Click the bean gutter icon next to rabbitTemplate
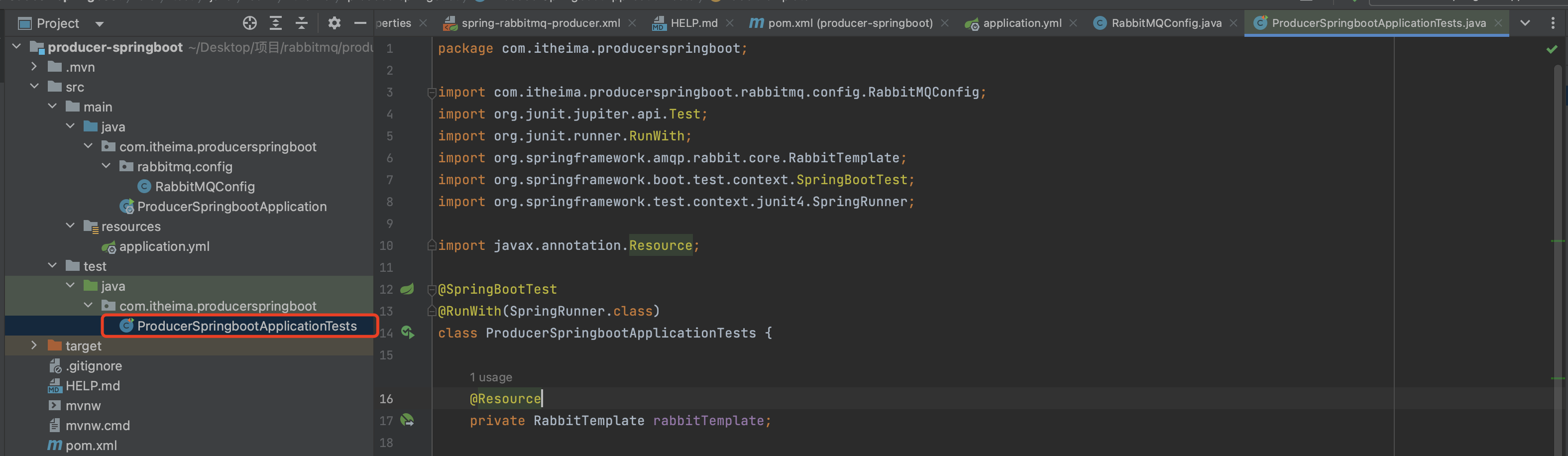 (407, 420)
